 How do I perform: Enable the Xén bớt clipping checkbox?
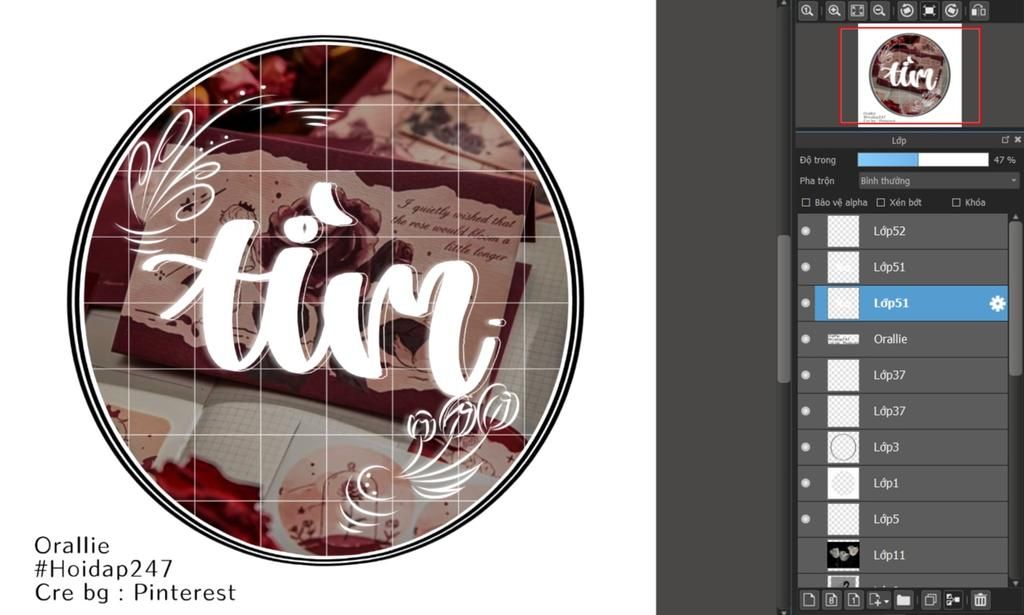pyautogui.click(x=880, y=202)
